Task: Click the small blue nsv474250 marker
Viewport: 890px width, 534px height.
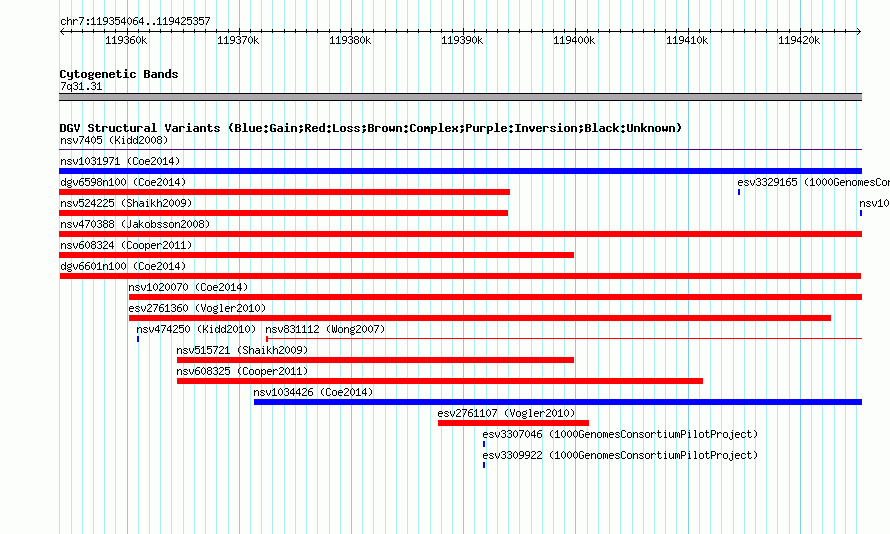Action: (138, 339)
